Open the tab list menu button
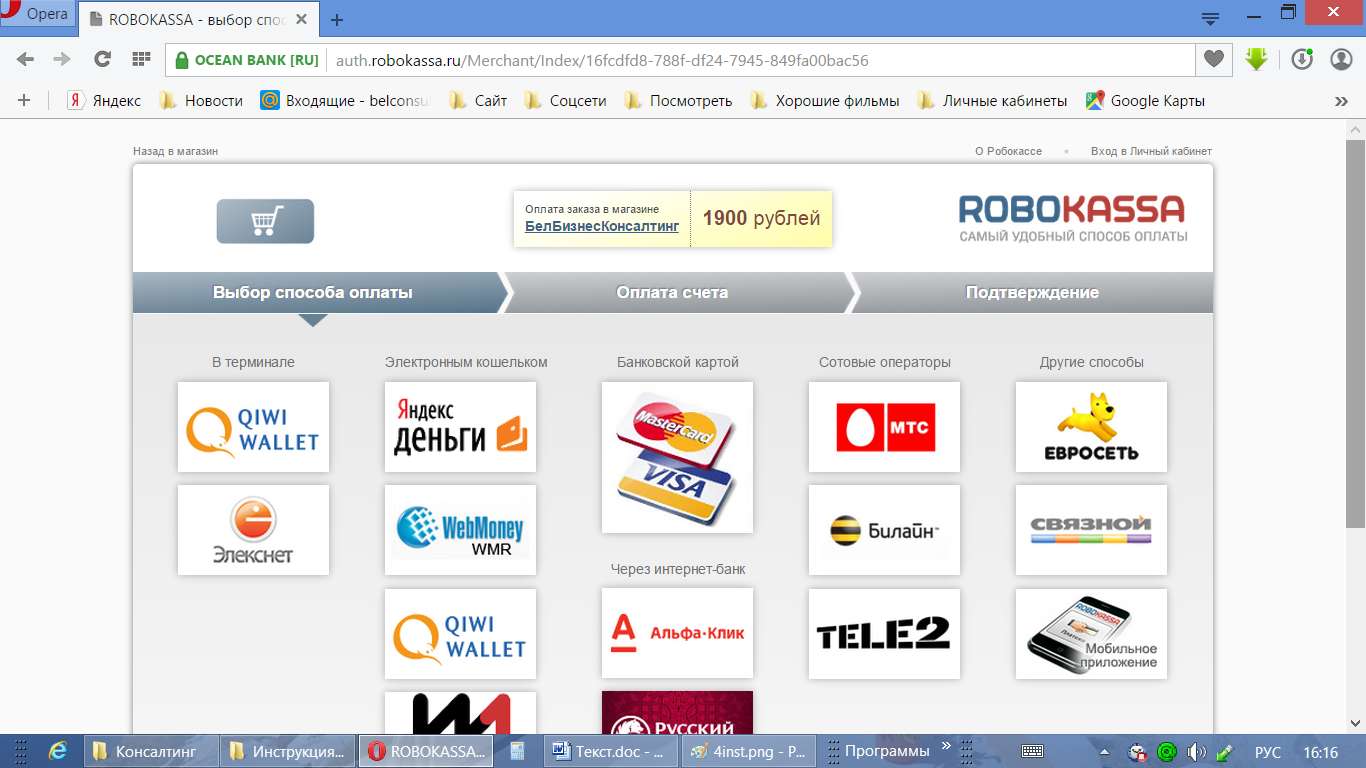 point(1211,18)
